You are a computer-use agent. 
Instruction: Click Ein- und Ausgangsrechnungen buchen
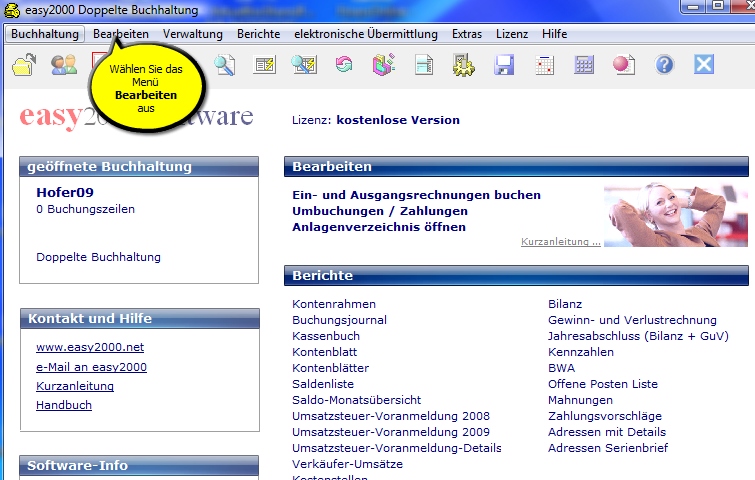click(x=417, y=195)
